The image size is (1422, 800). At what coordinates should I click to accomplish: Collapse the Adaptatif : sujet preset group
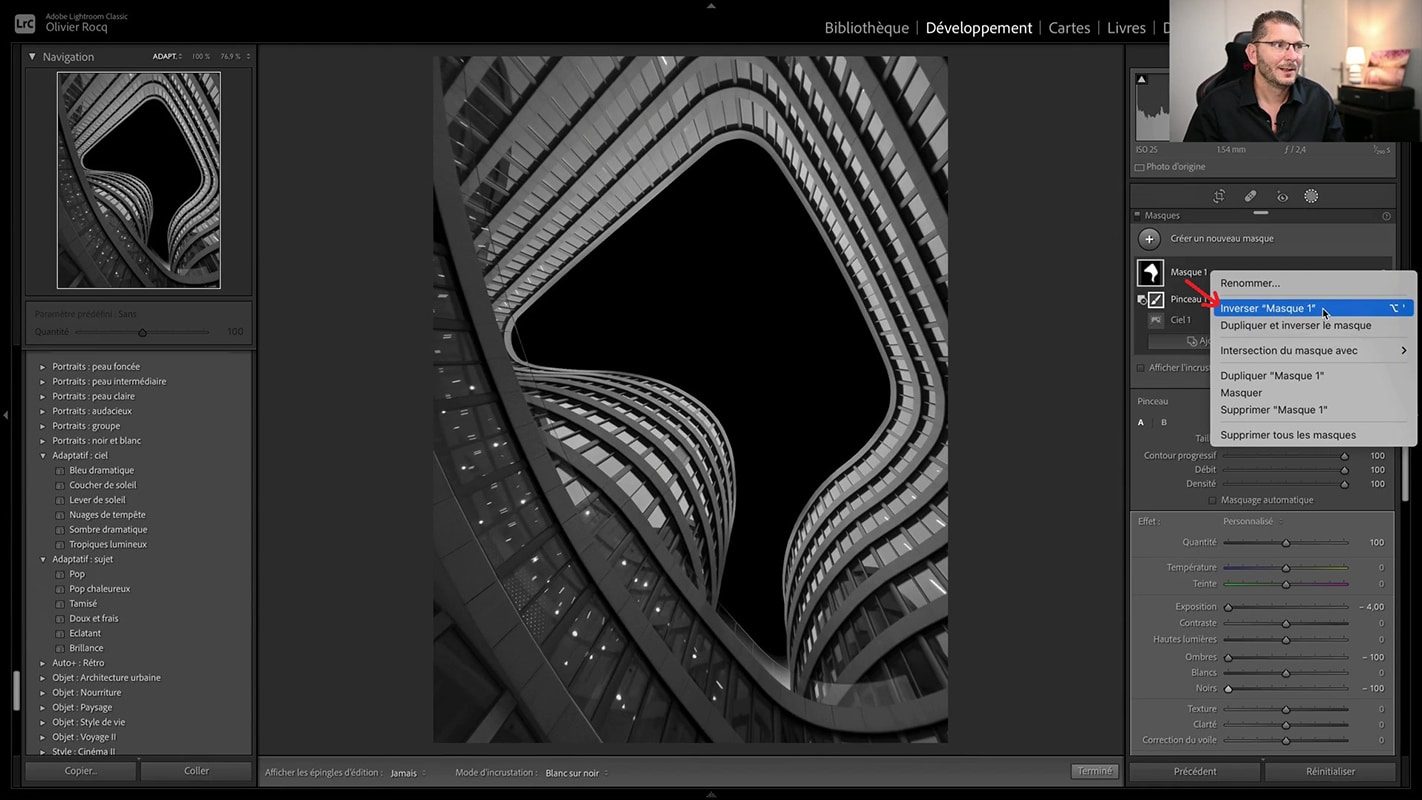point(42,560)
